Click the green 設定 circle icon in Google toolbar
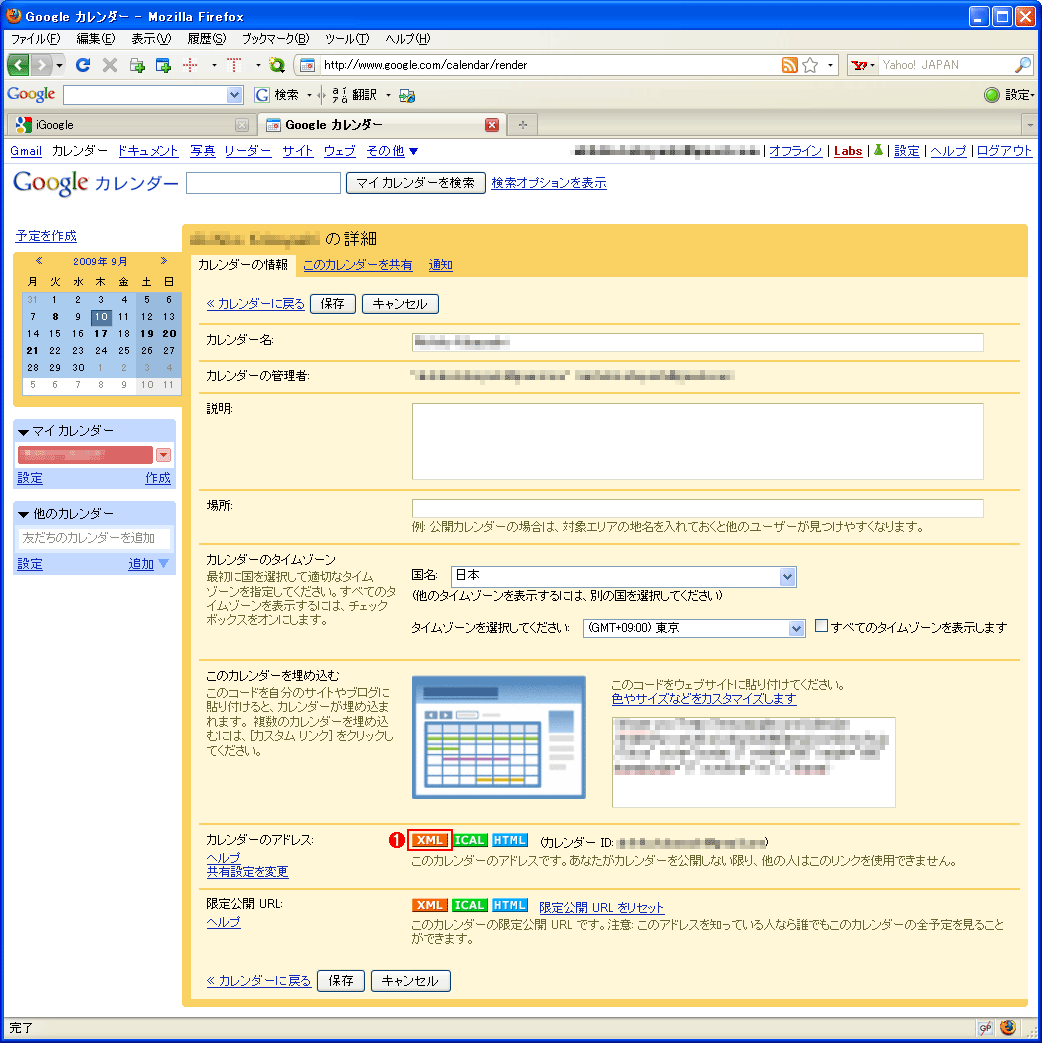Viewport: 1042px width, 1043px height. pyautogui.click(x=991, y=95)
